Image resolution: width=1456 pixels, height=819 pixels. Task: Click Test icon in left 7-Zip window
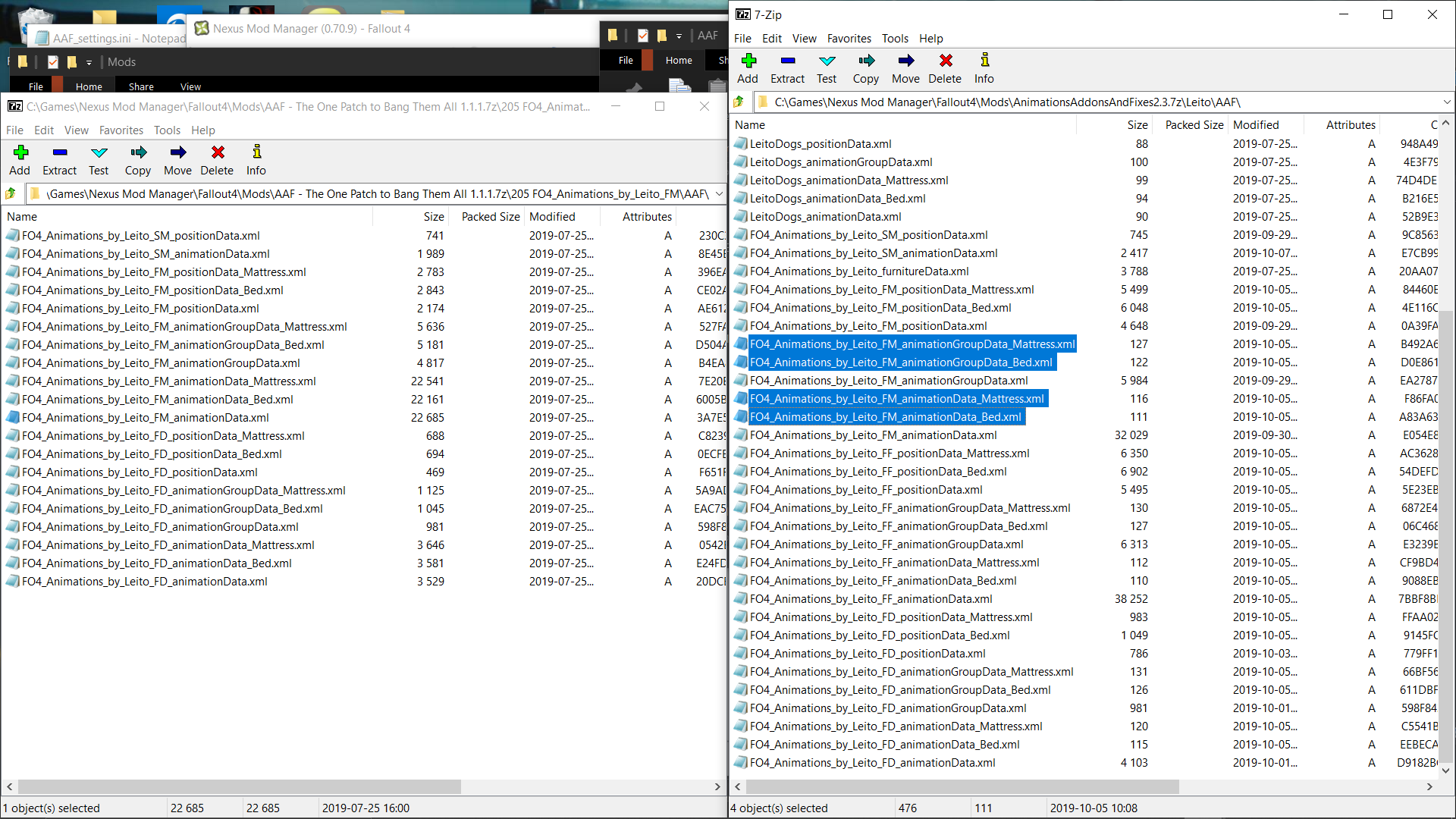[x=99, y=152]
